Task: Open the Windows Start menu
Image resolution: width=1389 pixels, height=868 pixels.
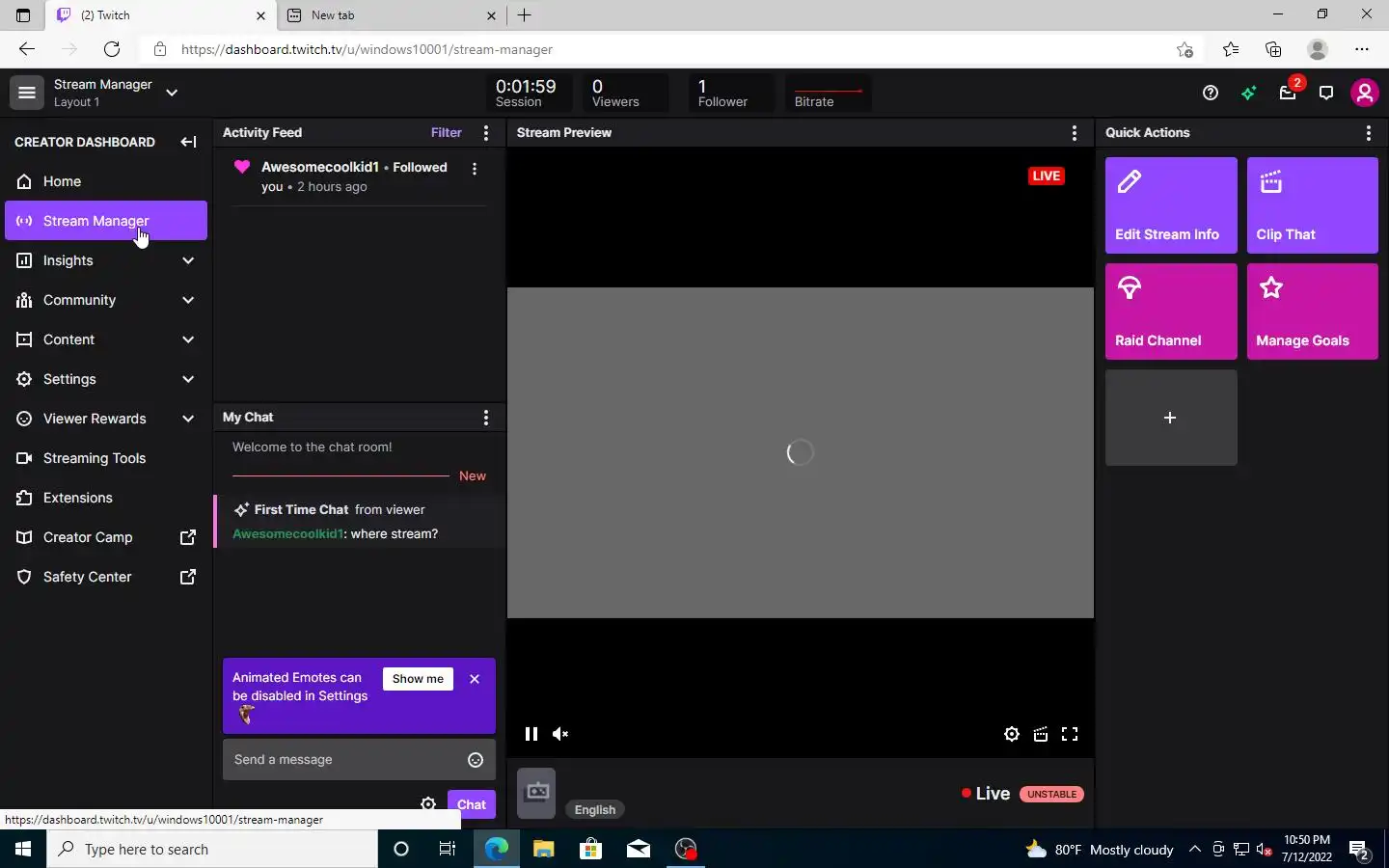Action: (23, 849)
